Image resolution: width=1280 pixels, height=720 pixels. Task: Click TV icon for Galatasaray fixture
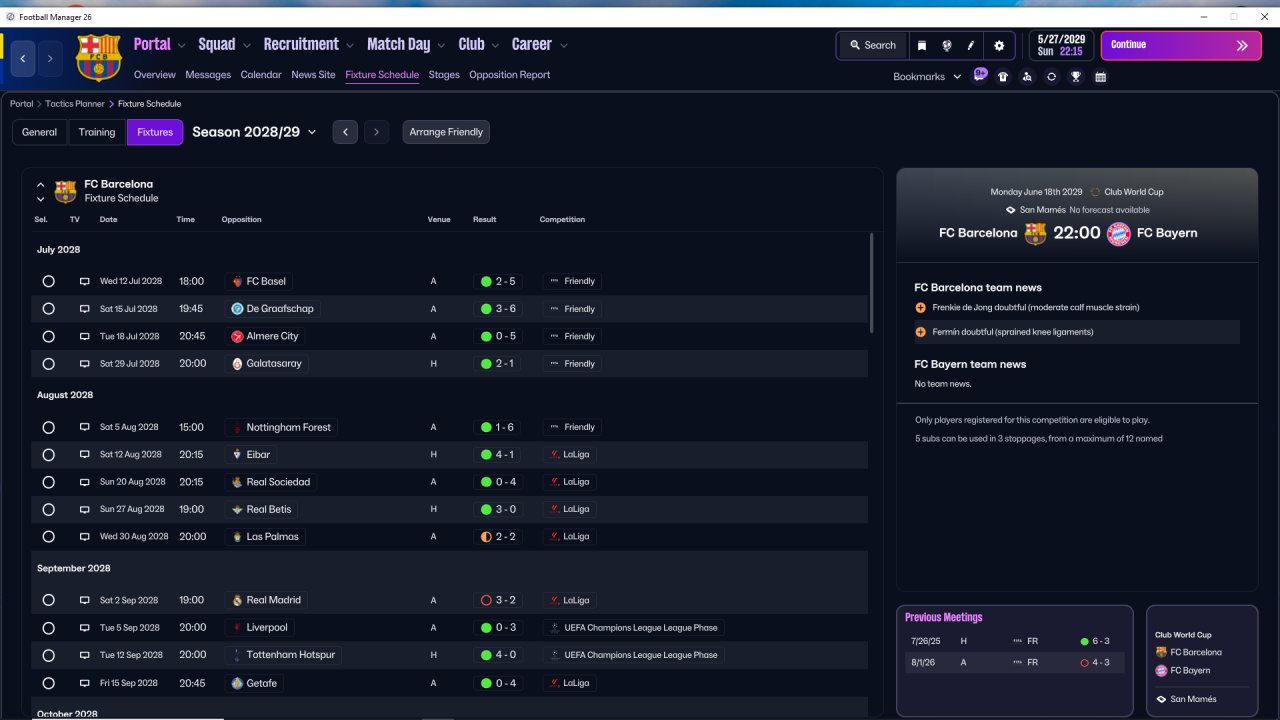pos(85,364)
